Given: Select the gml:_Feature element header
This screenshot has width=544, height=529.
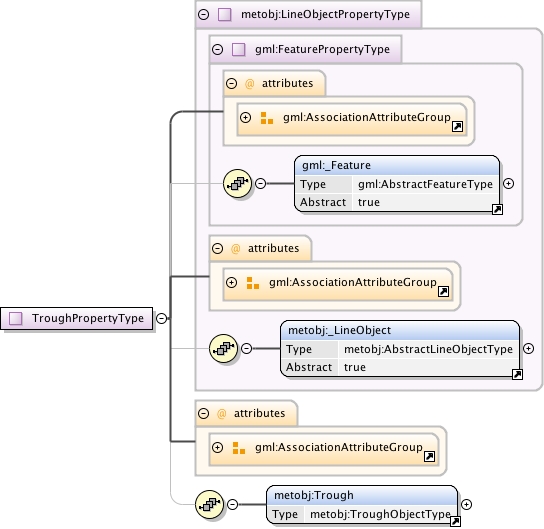Looking at the screenshot, I should coord(397,165).
